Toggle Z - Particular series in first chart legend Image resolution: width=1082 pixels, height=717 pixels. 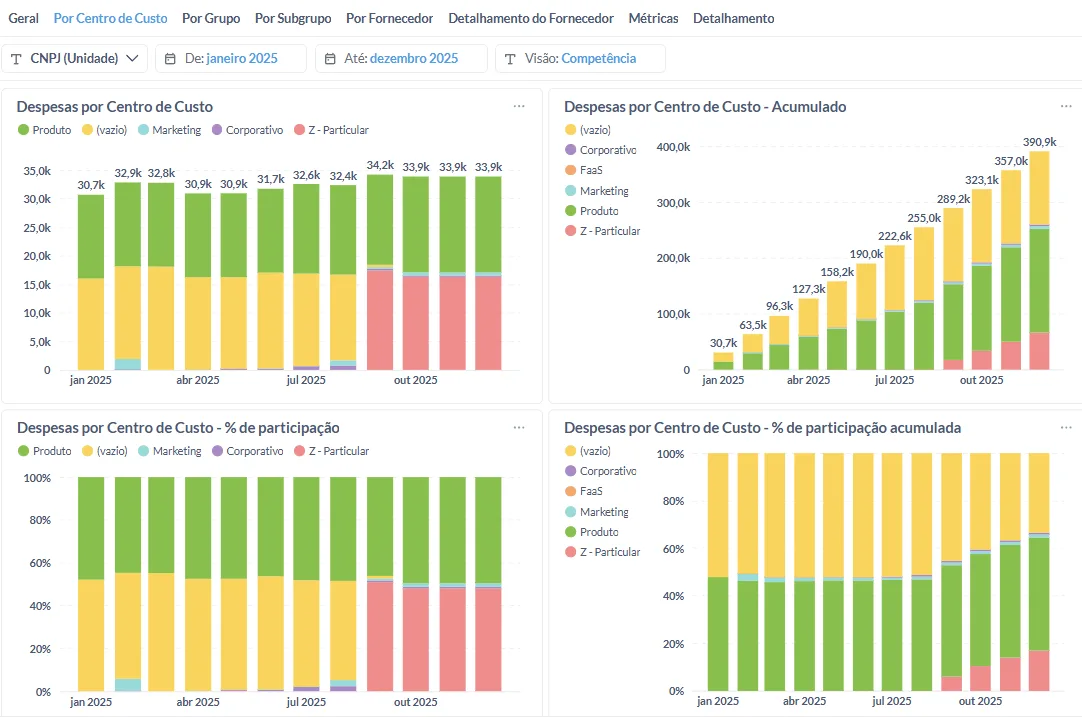331,130
